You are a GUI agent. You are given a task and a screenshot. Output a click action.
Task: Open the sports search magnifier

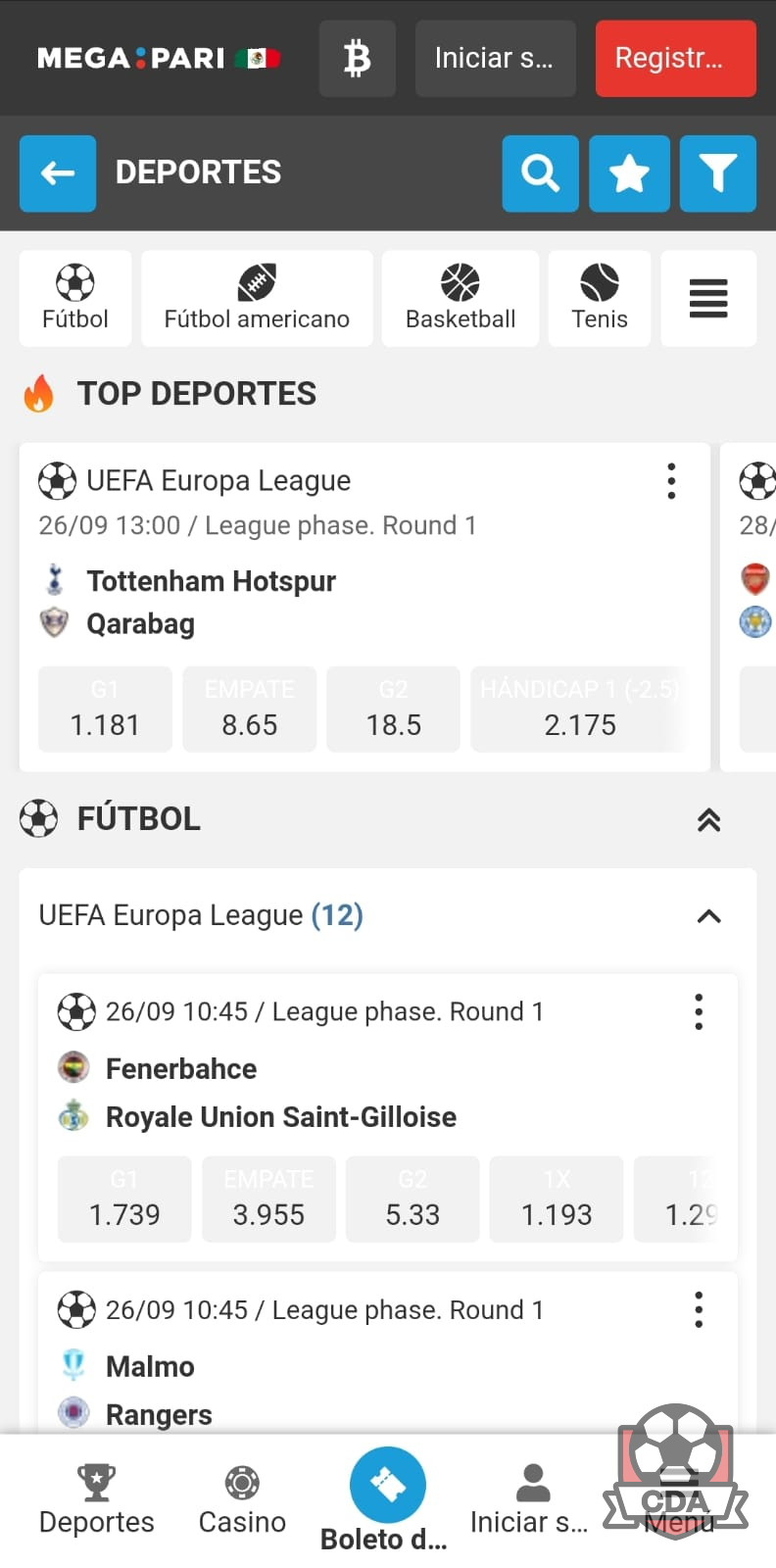pos(541,173)
